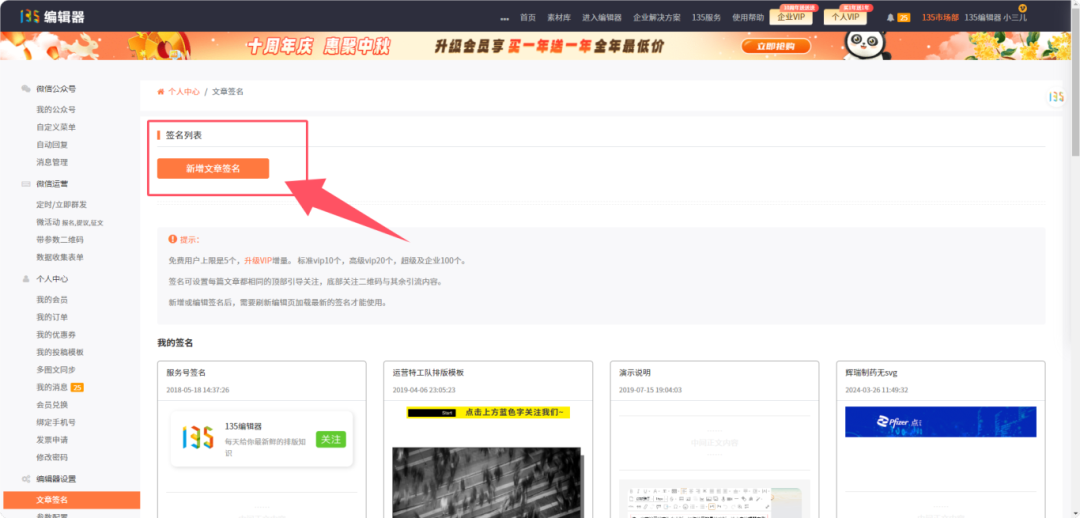Click the Pfizer banner image thumbnail
This screenshot has width=1080, height=518.
coord(940,422)
